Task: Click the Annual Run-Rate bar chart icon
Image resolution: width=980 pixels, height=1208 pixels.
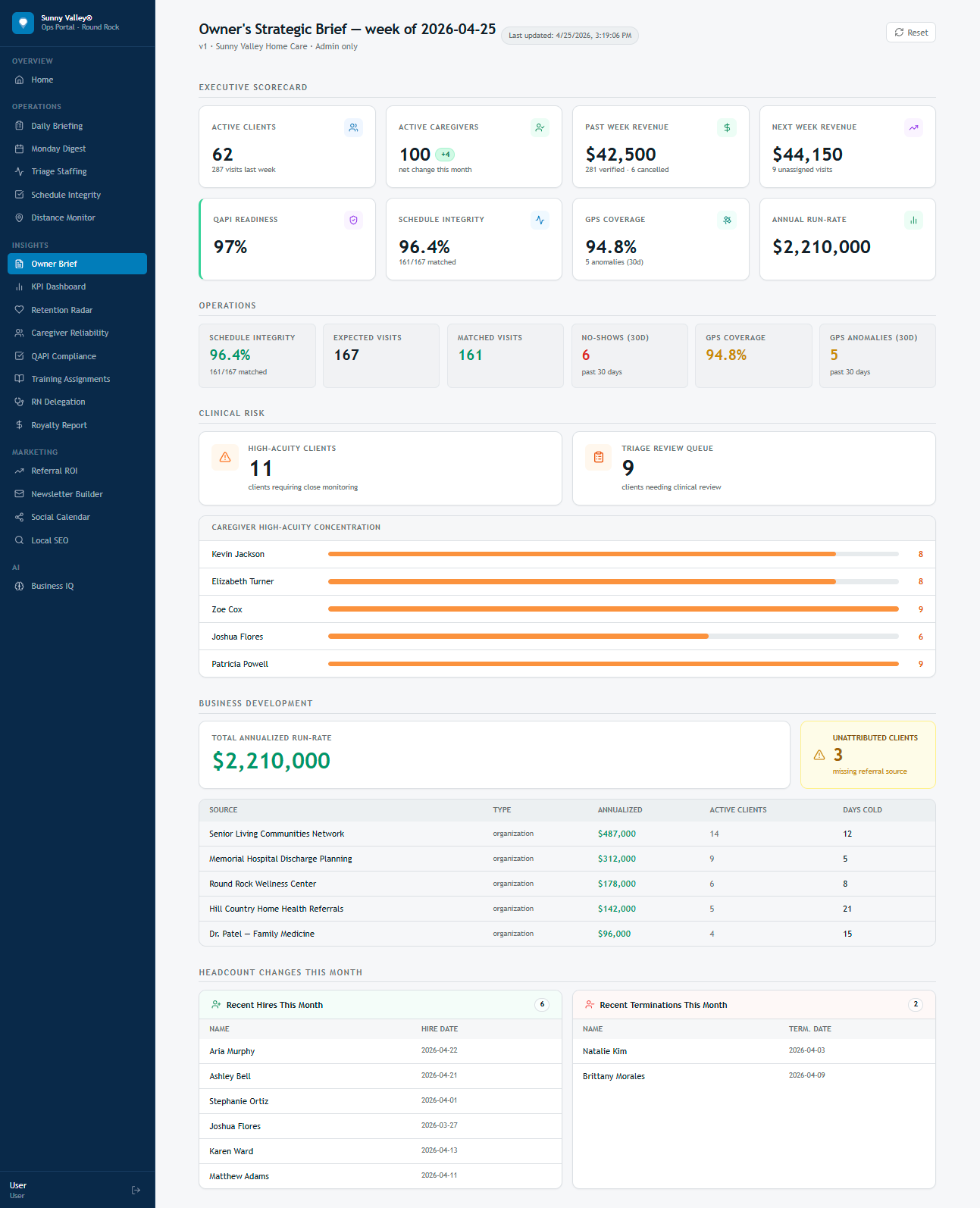Action: 913,221
